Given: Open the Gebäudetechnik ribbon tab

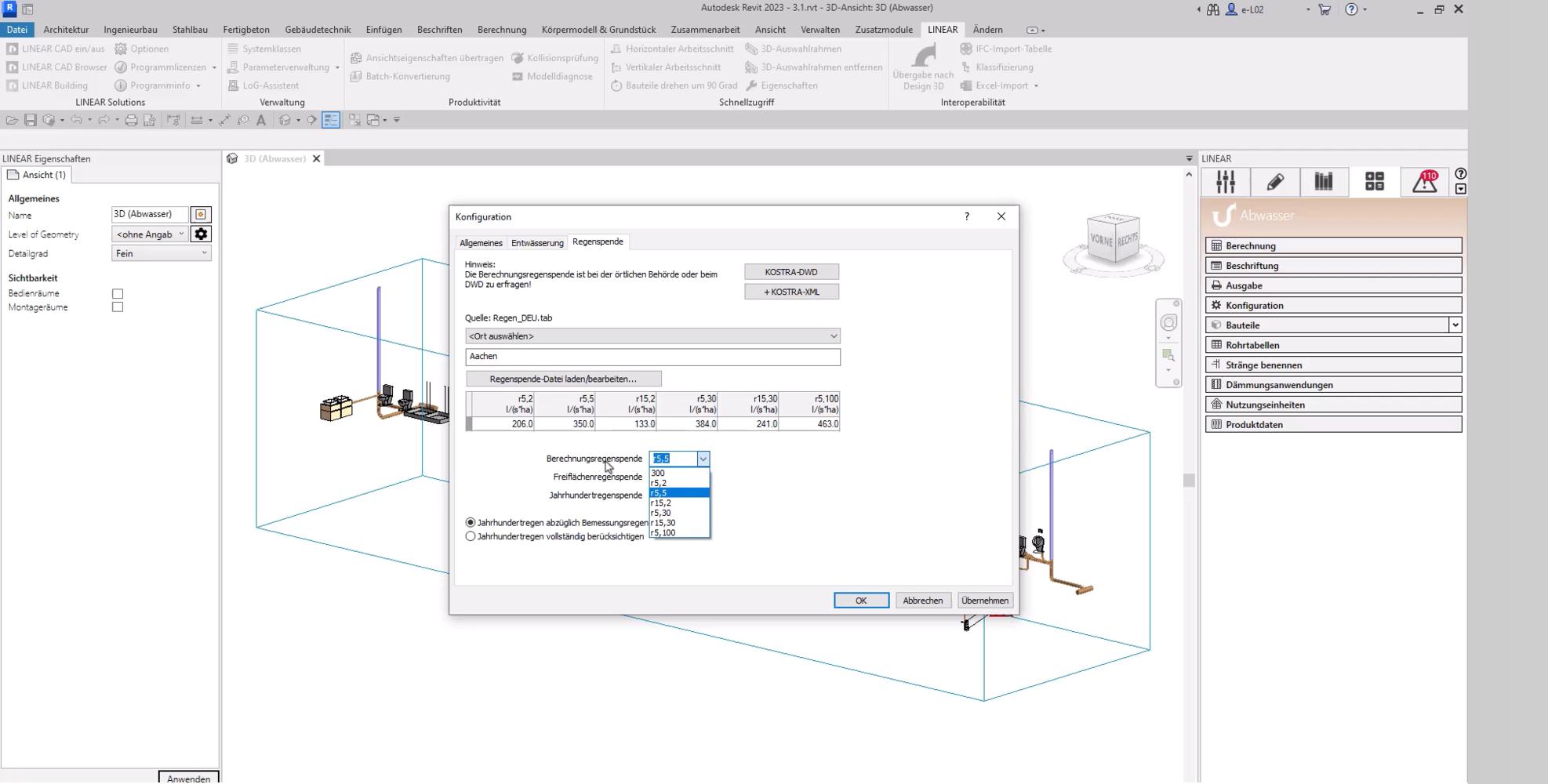Looking at the screenshot, I should (x=318, y=30).
